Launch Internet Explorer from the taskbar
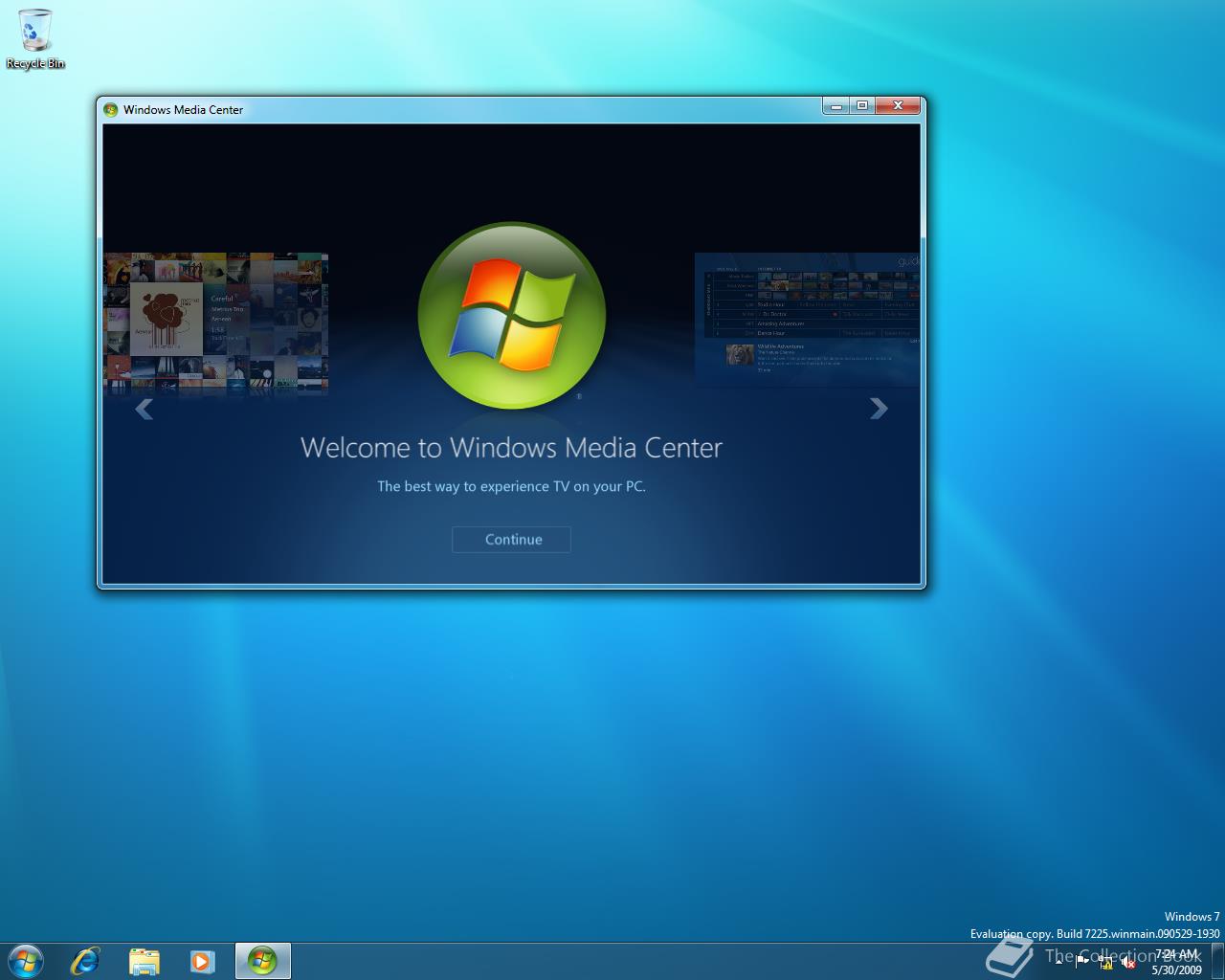1225x980 pixels. click(x=85, y=961)
